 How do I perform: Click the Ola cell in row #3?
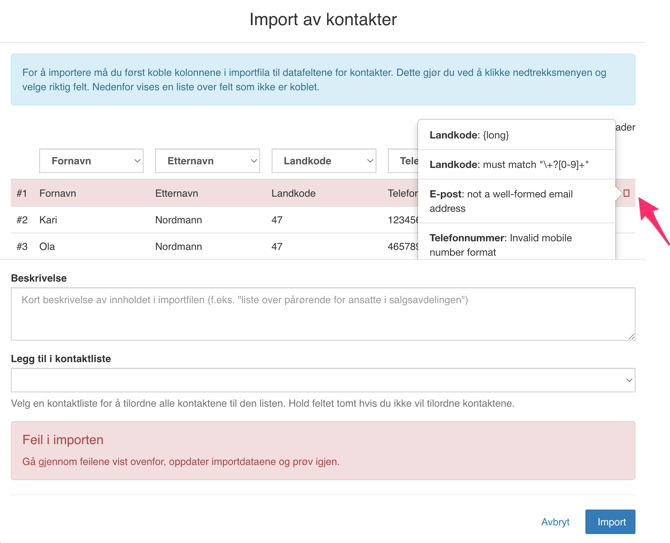point(48,246)
